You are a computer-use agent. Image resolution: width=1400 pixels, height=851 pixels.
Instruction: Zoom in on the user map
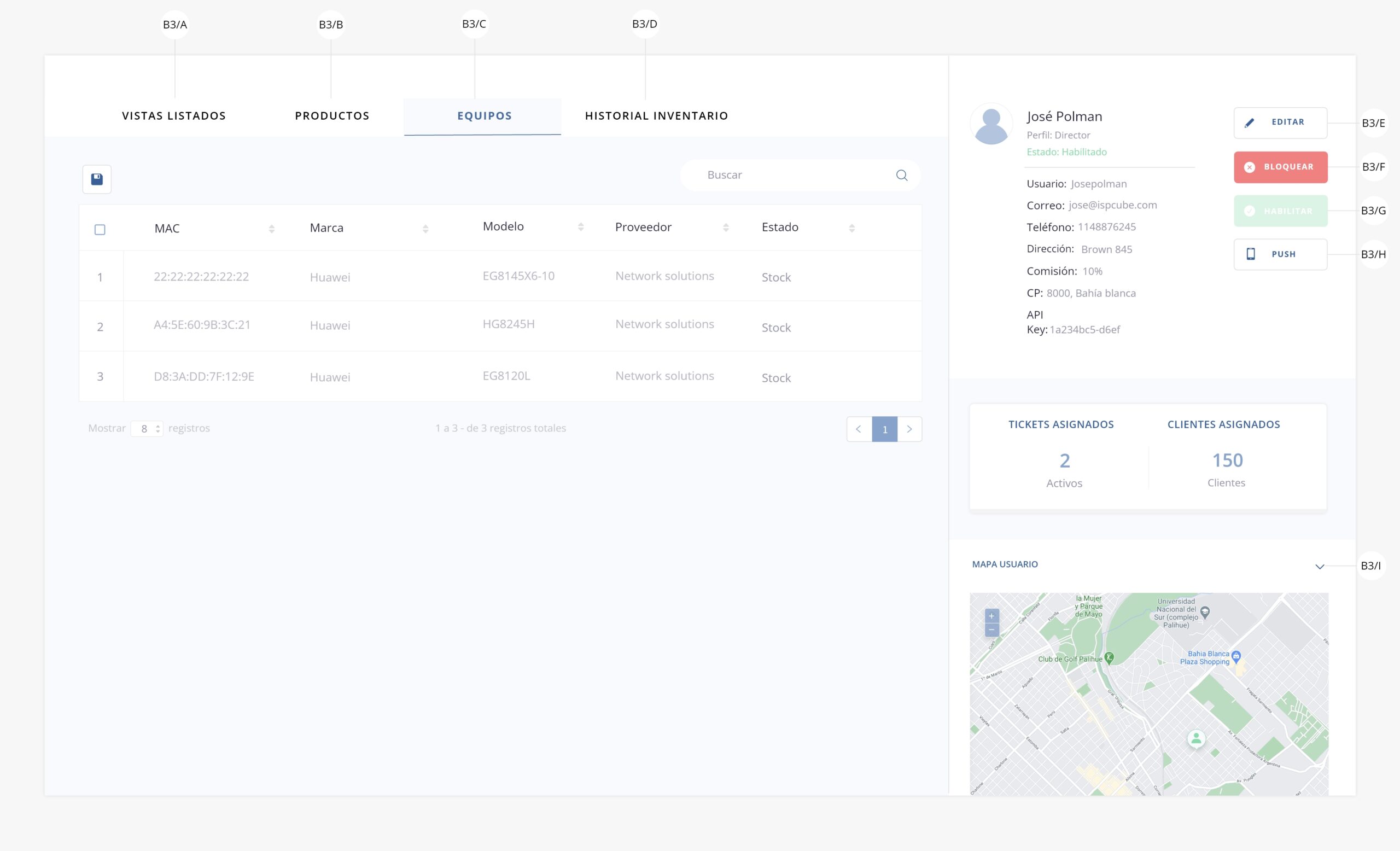(x=991, y=616)
